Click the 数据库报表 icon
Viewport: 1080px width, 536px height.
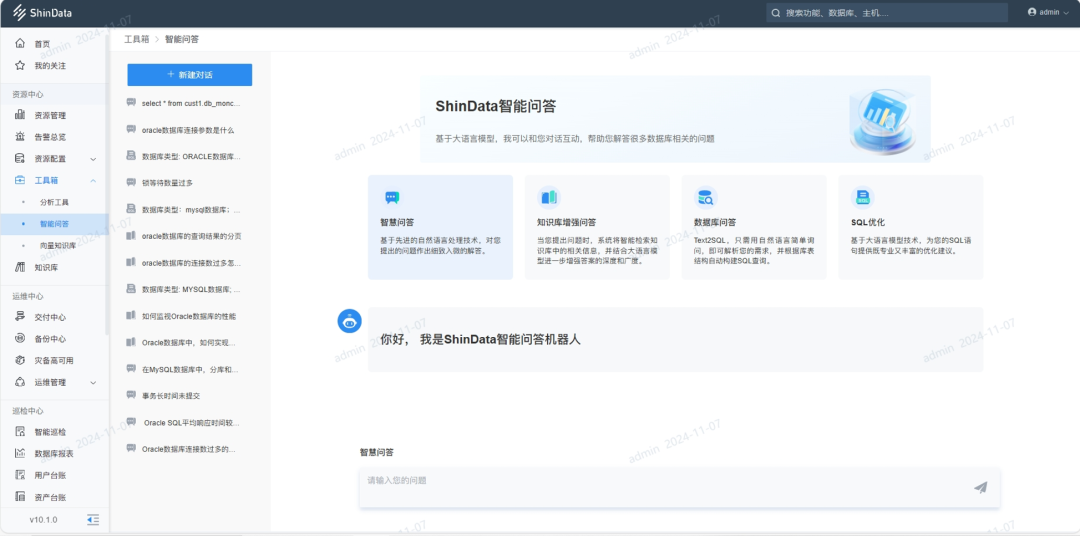pos(20,453)
